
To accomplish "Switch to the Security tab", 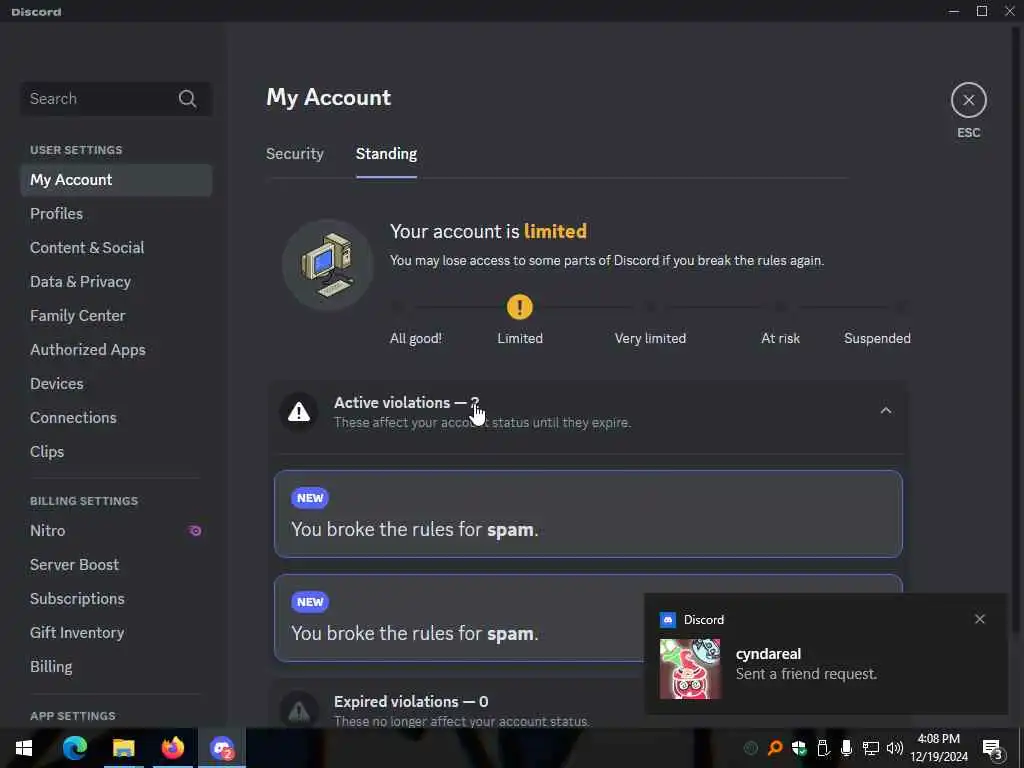I will coord(295,153).
